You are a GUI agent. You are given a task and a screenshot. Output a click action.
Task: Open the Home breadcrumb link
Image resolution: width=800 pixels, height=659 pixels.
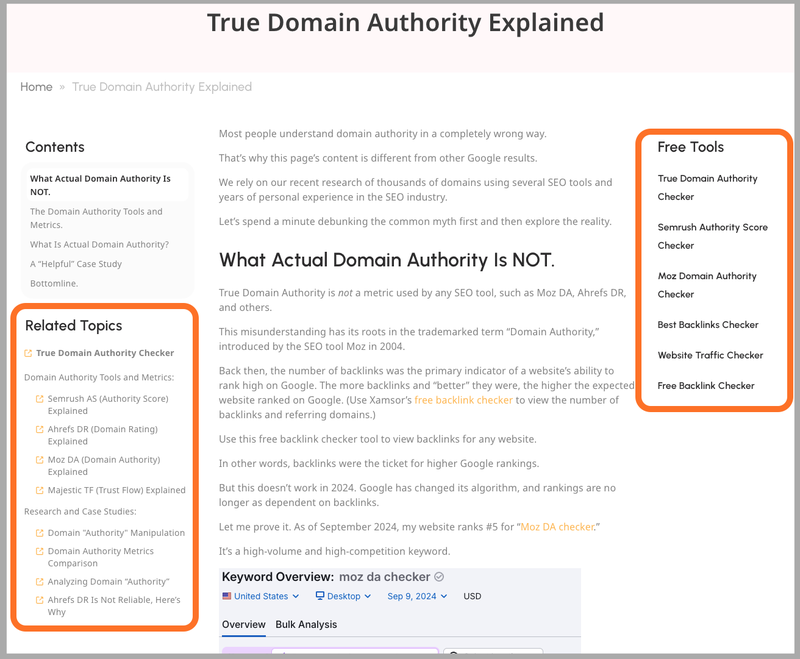point(36,87)
